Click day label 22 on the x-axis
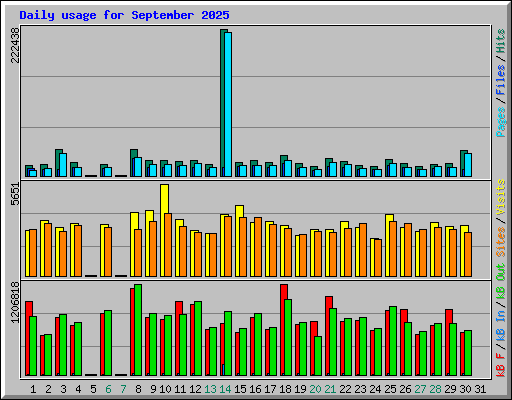The image size is (512, 400). pyautogui.click(x=345, y=389)
